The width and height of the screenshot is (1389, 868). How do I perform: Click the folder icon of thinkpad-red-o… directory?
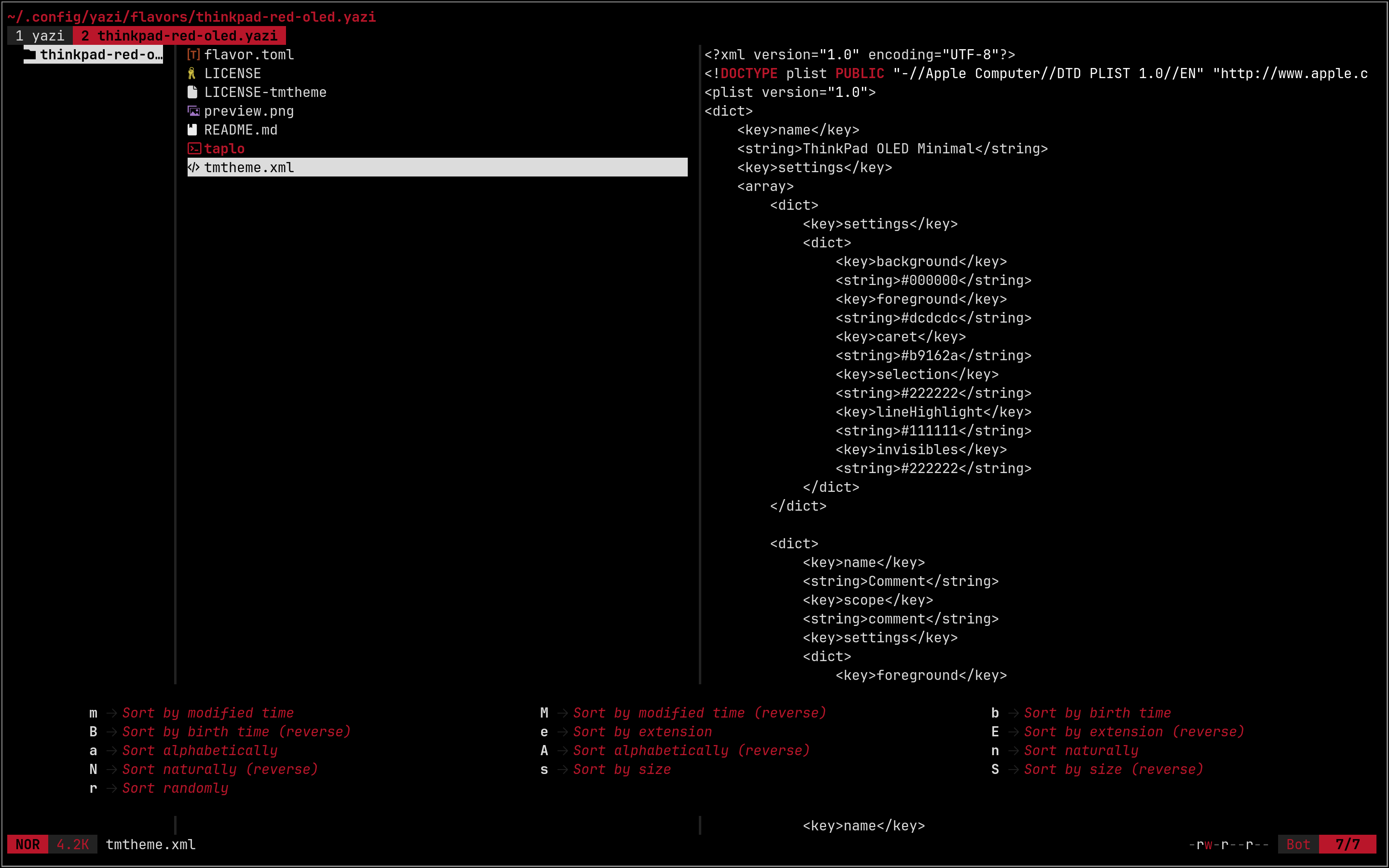pos(30,54)
